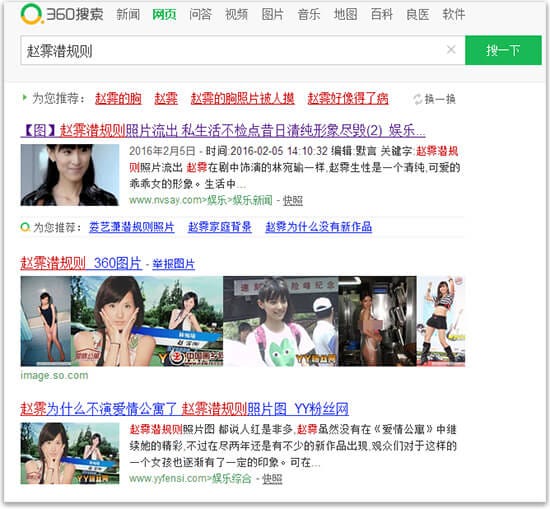
Task: Open the third red suggestion ending in 被人摸
Action: (x=242, y=99)
